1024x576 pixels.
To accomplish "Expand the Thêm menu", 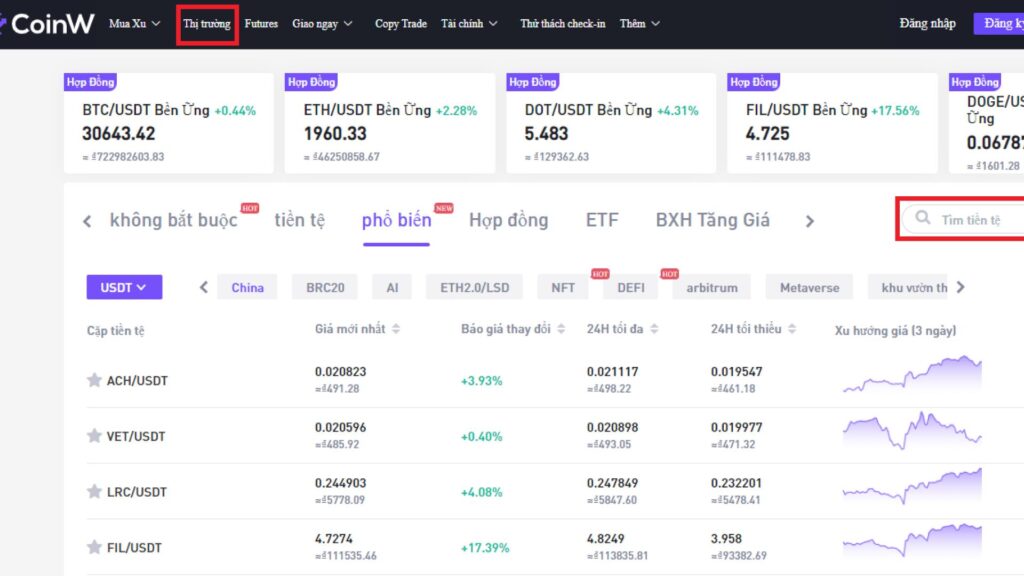I will 639,24.
